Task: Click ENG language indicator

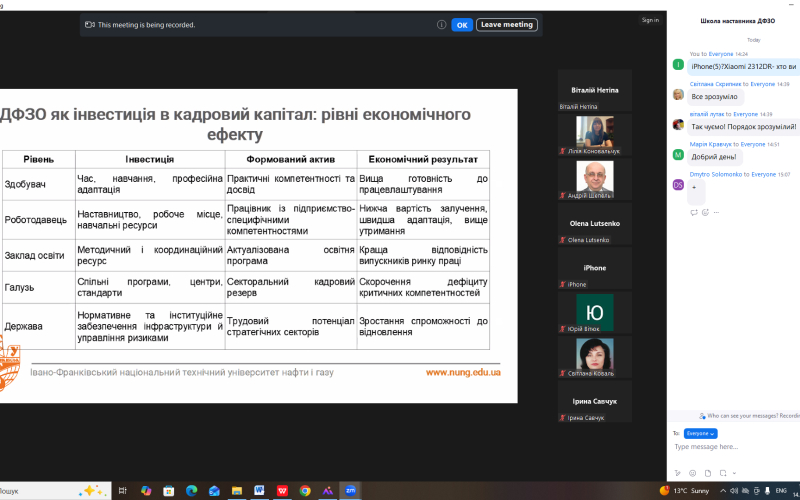Action: [x=781, y=491]
